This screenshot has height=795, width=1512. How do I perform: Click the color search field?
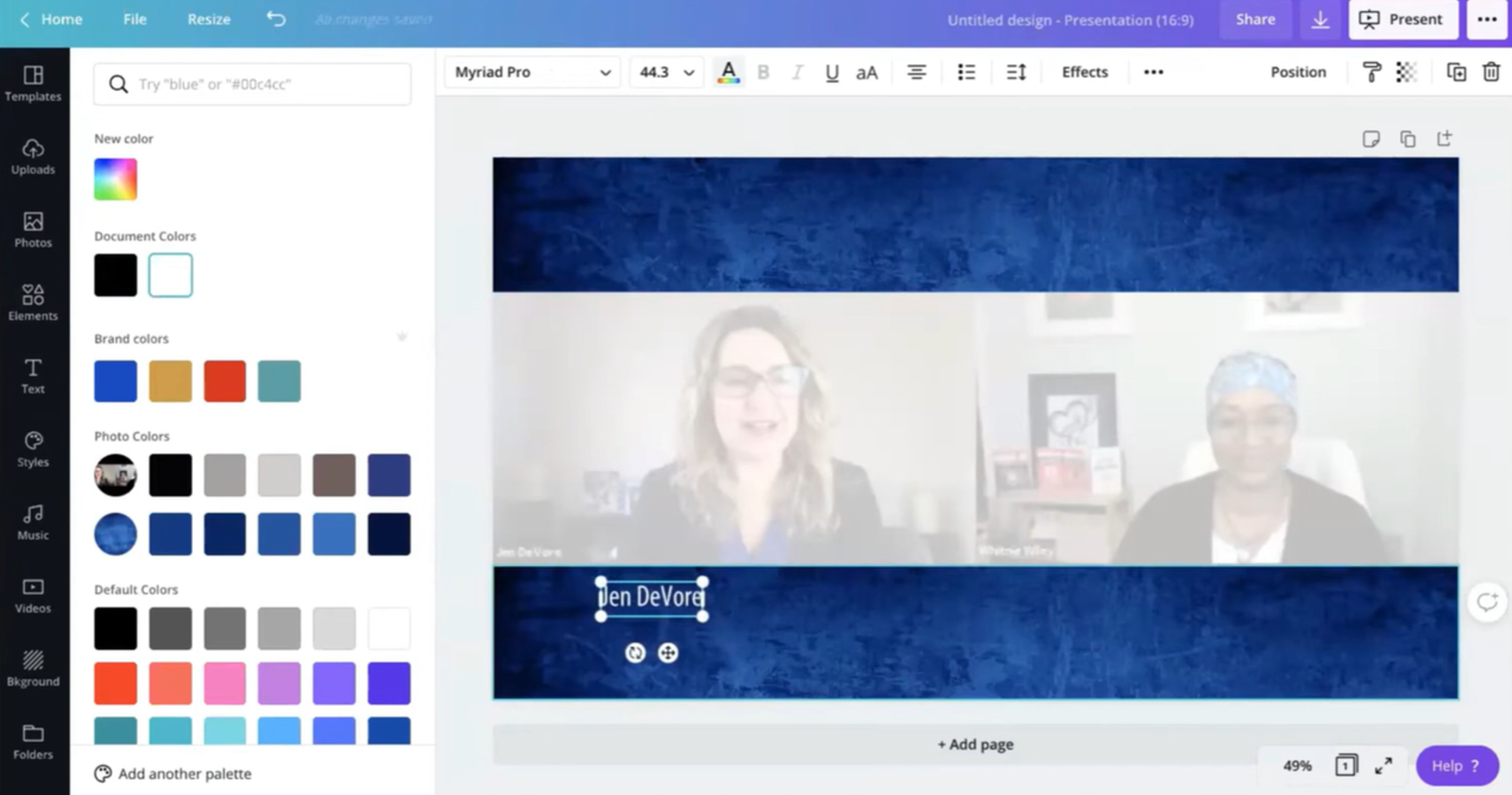pyautogui.click(x=253, y=84)
